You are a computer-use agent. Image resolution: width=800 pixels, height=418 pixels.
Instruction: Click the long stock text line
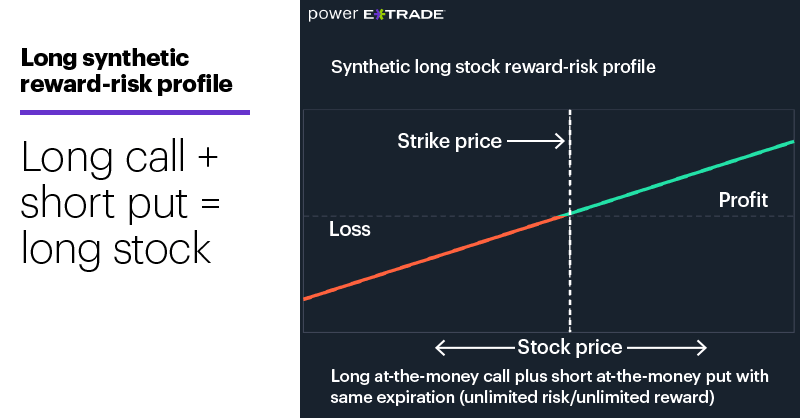[x=115, y=249]
